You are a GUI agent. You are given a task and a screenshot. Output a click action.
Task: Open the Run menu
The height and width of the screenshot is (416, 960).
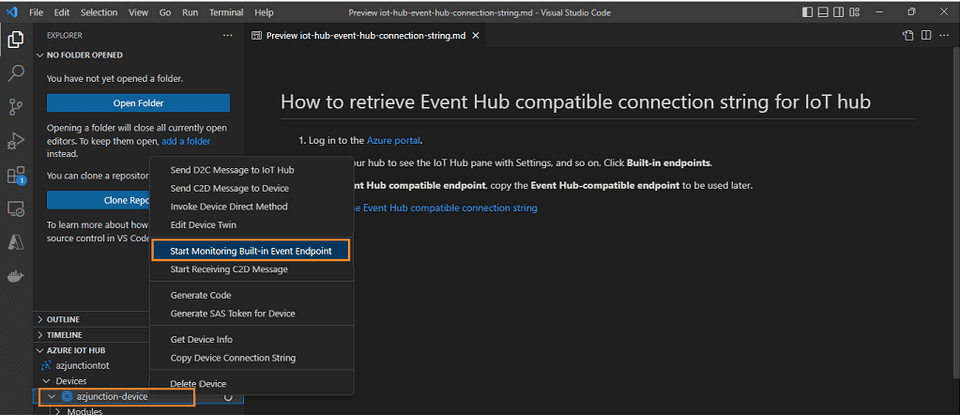tap(190, 12)
